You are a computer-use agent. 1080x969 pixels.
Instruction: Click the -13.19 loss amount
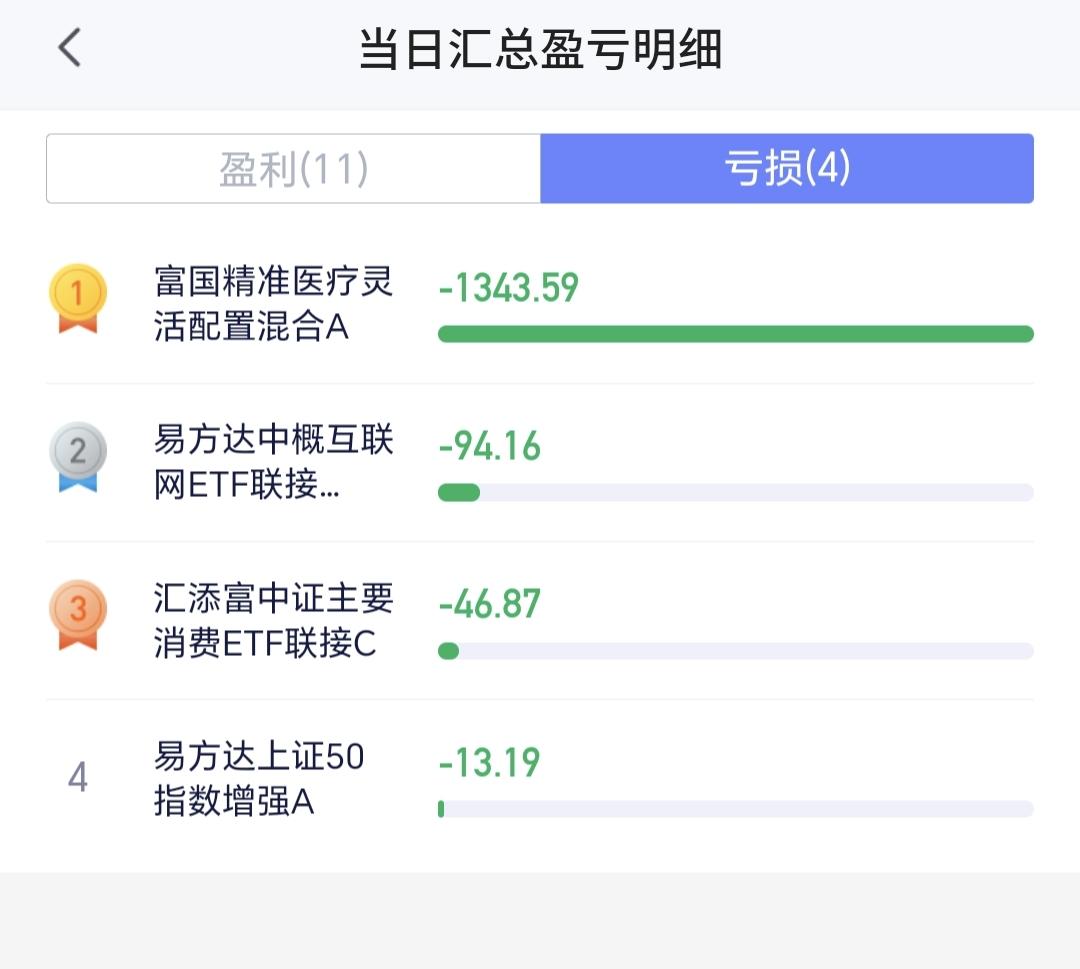pos(489,763)
